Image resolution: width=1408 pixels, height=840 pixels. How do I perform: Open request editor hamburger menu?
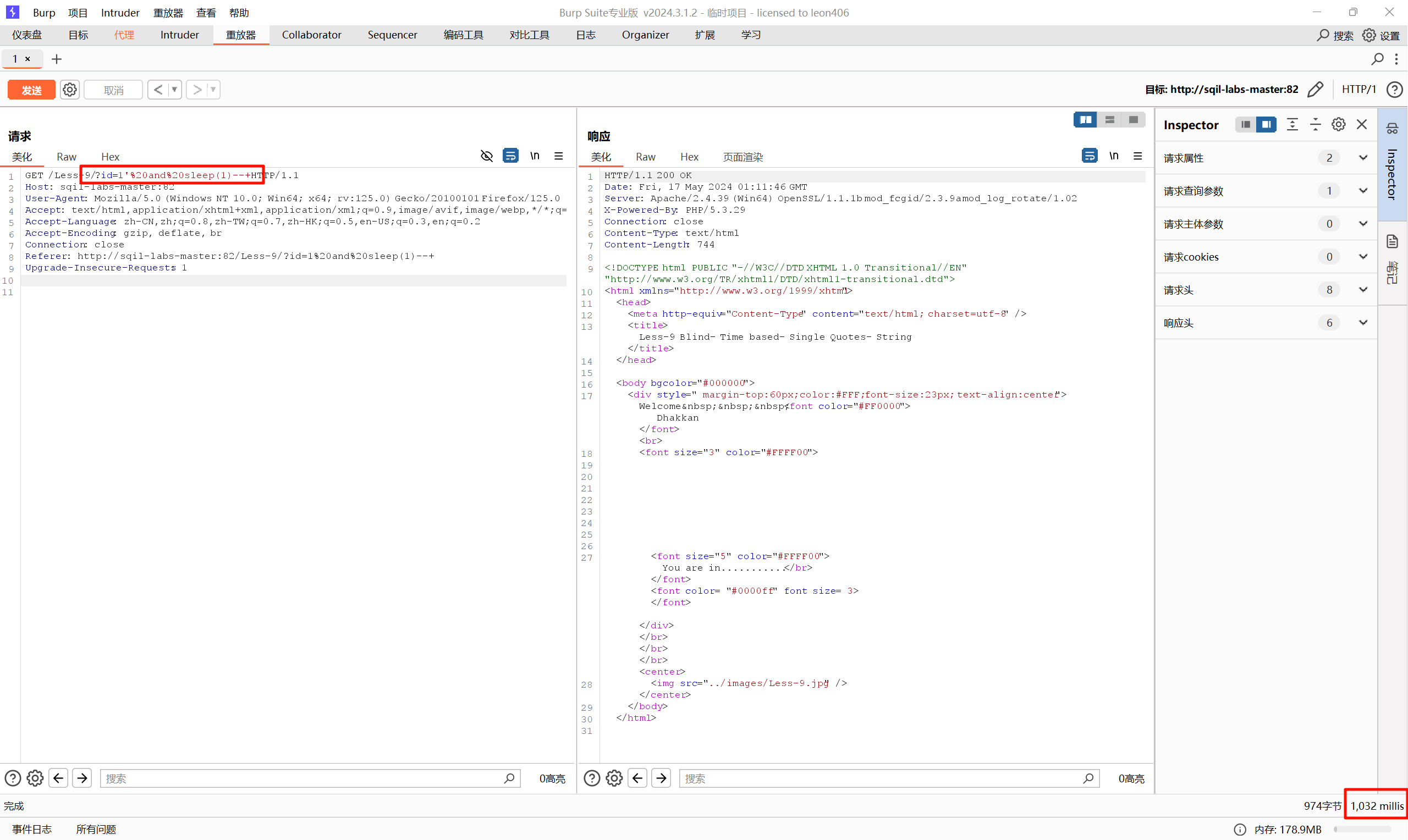(x=558, y=156)
